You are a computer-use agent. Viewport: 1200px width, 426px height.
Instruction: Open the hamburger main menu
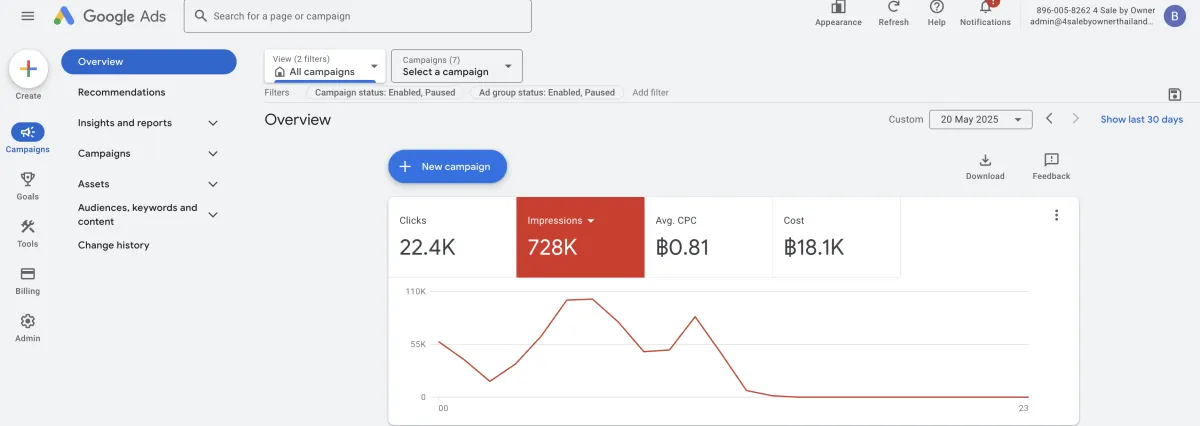tap(27, 16)
